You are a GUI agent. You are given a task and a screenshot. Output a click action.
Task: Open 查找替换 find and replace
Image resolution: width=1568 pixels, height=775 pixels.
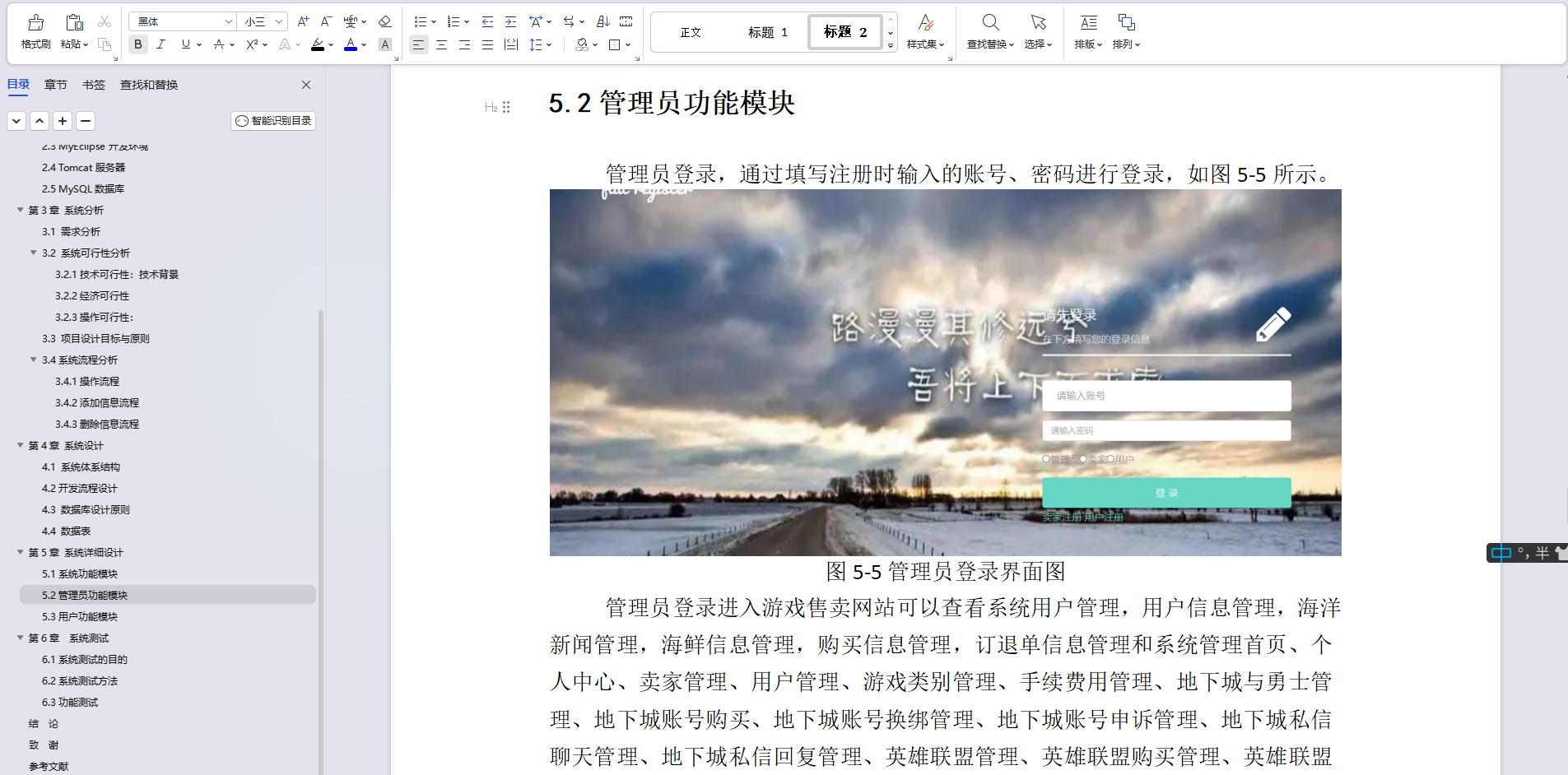coord(990,32)
